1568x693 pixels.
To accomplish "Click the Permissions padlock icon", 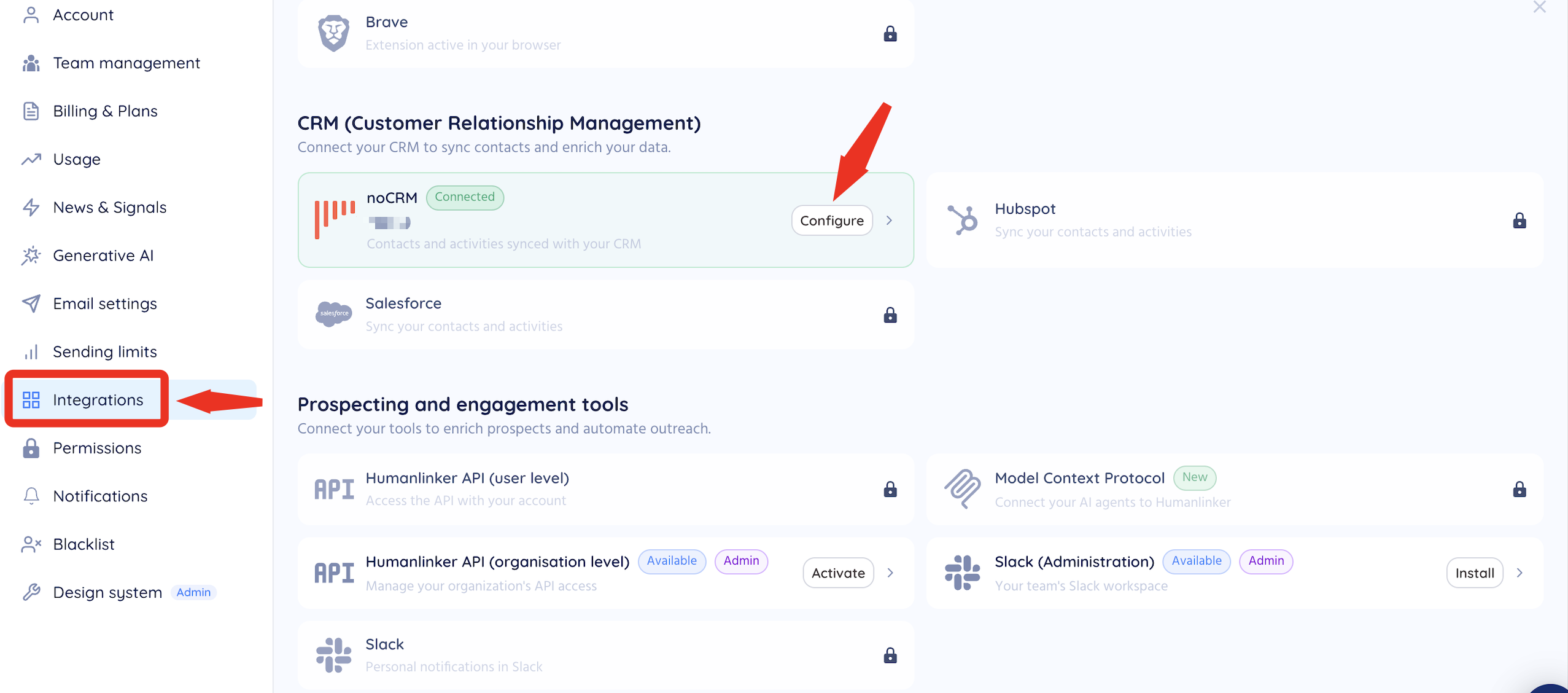I will tap(31, 448).
